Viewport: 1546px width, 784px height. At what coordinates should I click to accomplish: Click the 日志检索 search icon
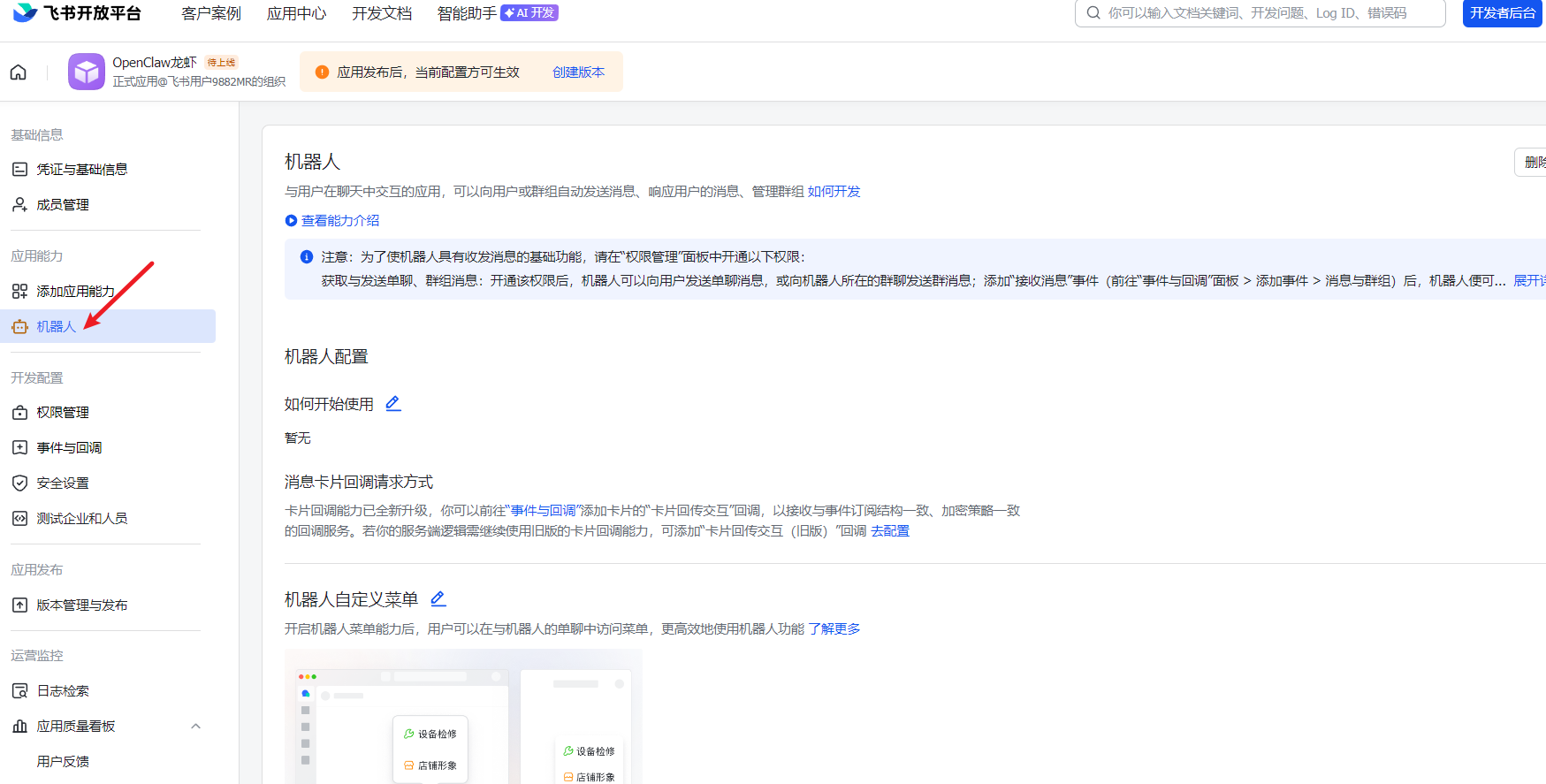click(x=19, y=691)
